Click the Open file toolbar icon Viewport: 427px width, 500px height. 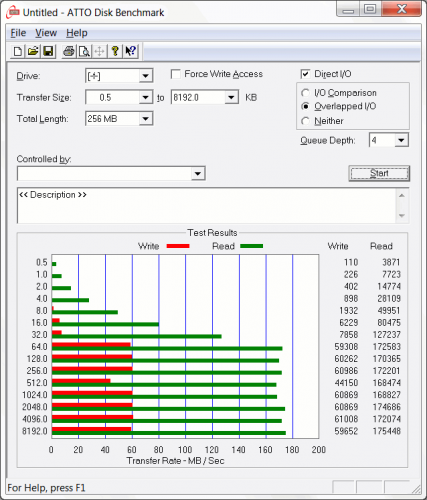33,52
